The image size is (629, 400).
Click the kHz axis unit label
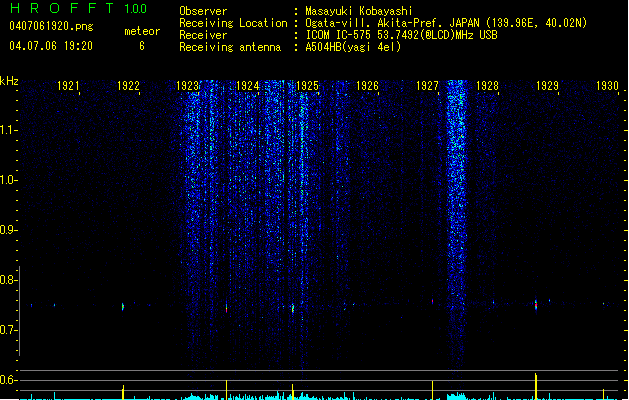point(9,81)
